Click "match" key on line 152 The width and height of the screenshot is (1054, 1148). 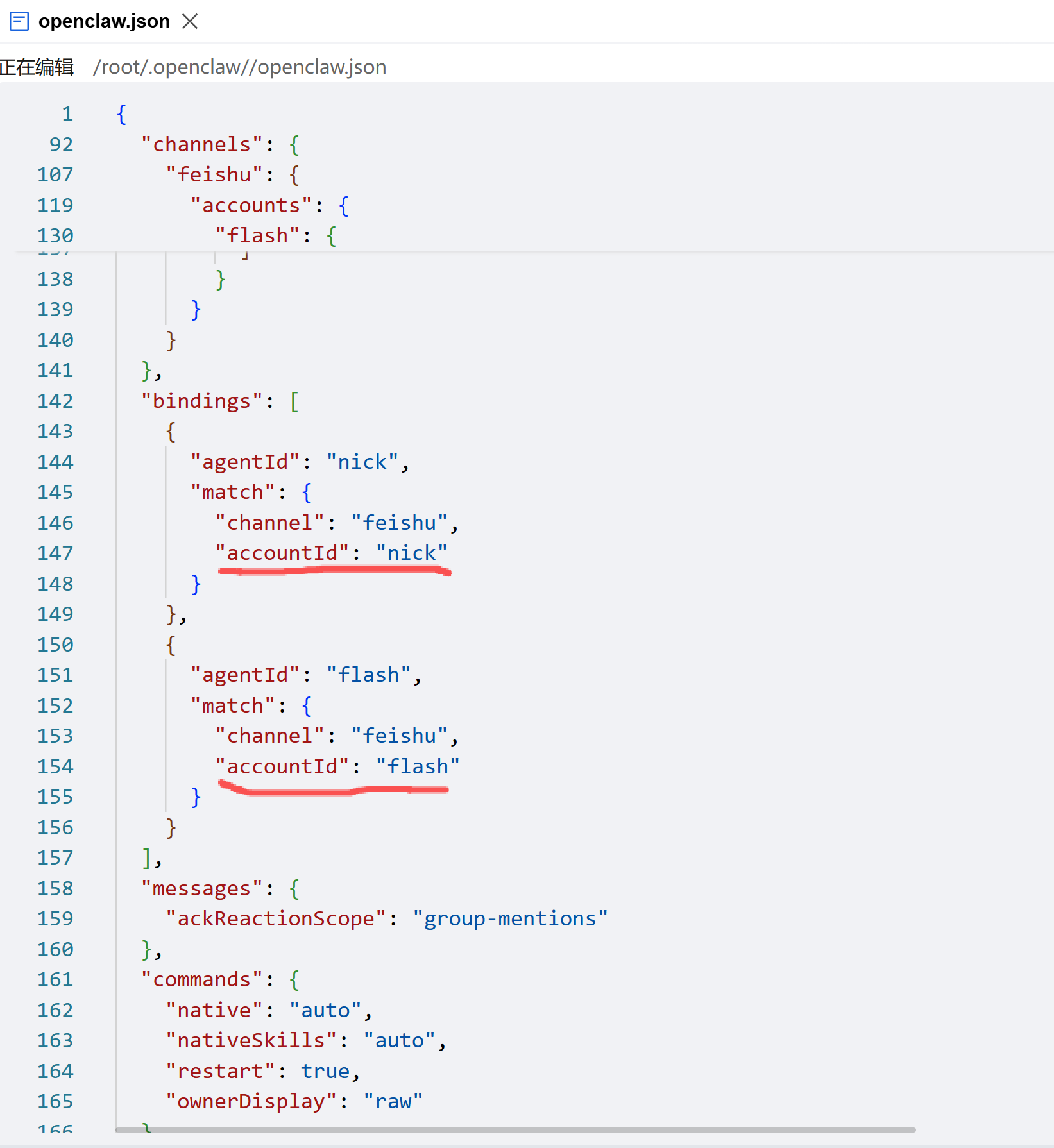(x=232, y=705)
